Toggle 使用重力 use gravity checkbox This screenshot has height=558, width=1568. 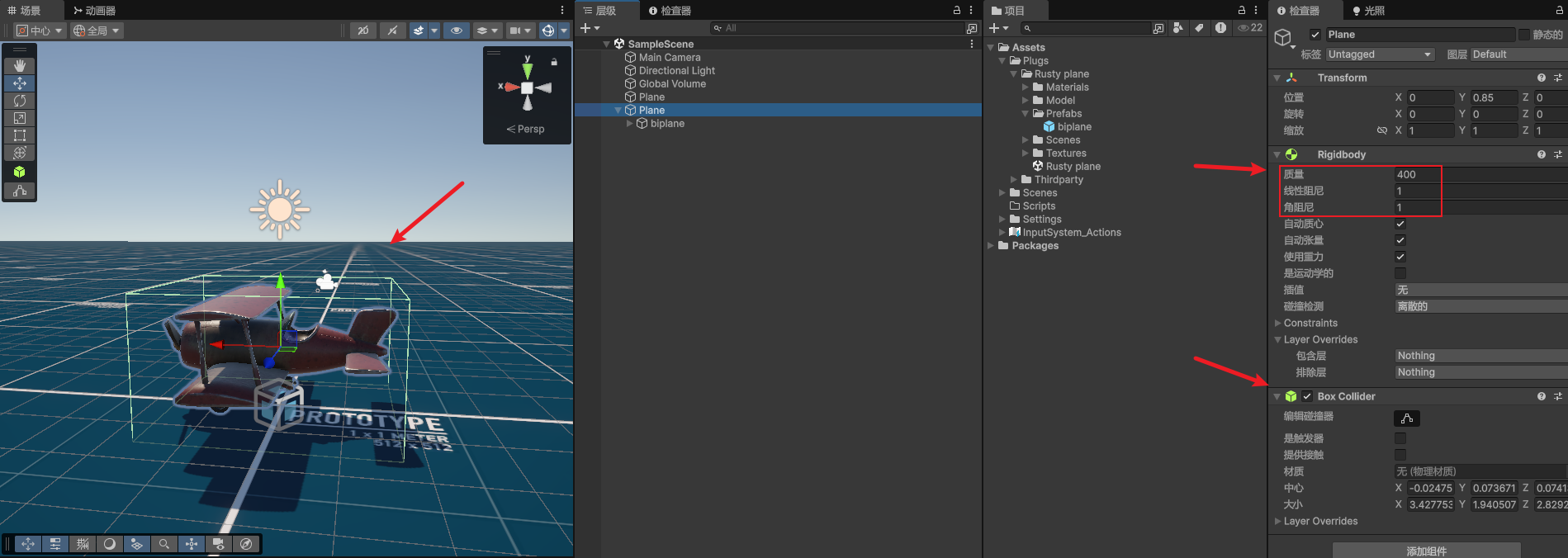[1400, 257]
